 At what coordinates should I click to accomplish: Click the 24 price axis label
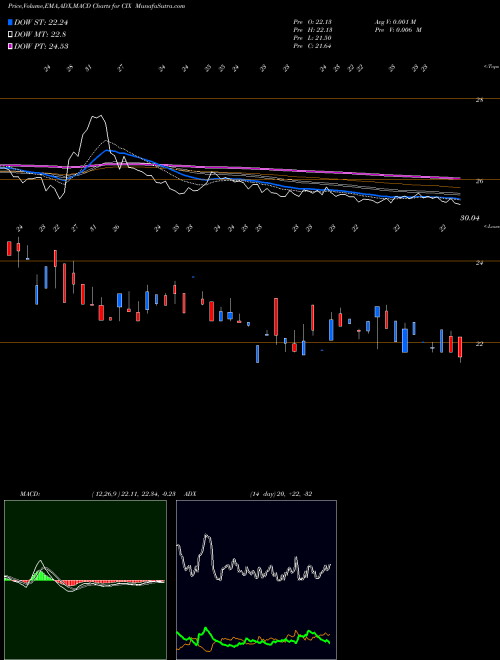(479, 263)
